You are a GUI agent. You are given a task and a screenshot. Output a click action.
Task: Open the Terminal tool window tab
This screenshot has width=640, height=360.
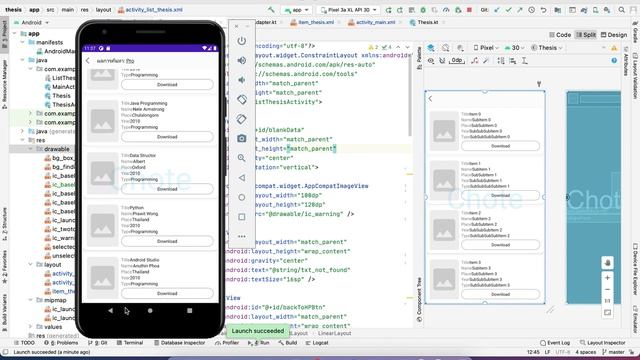130,343
